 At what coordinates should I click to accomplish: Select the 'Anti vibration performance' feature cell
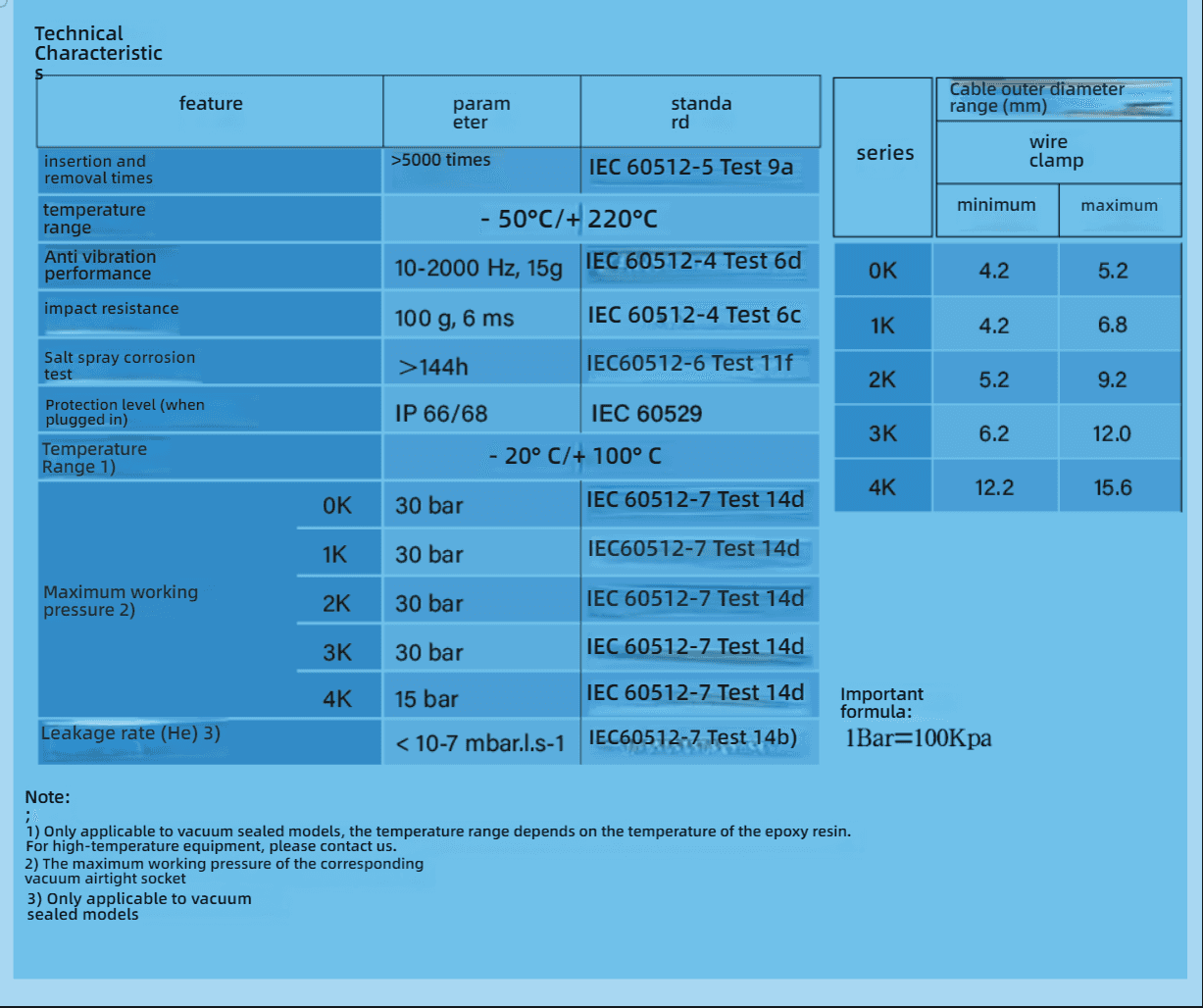tap(100, 265)
